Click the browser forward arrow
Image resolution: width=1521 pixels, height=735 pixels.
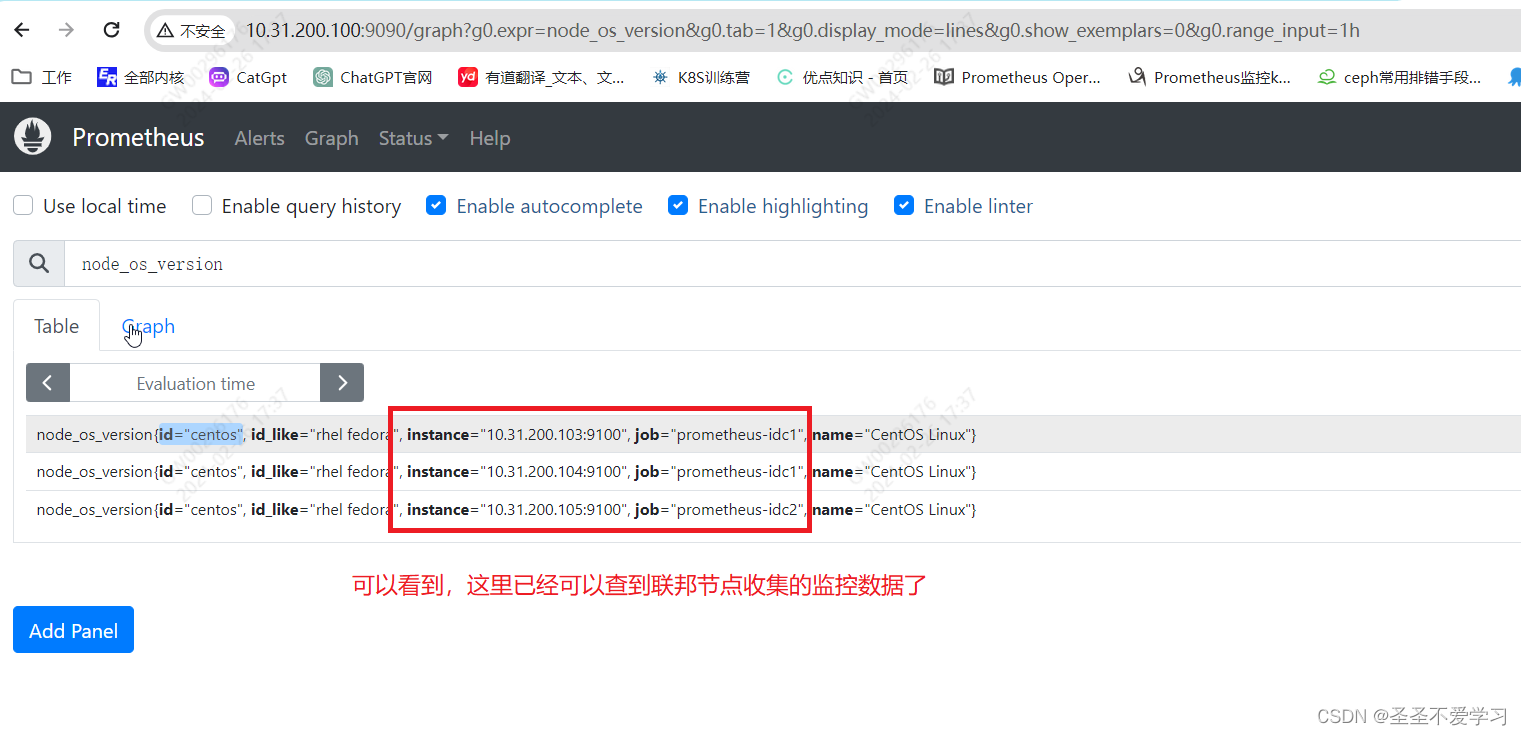[67, 30]
